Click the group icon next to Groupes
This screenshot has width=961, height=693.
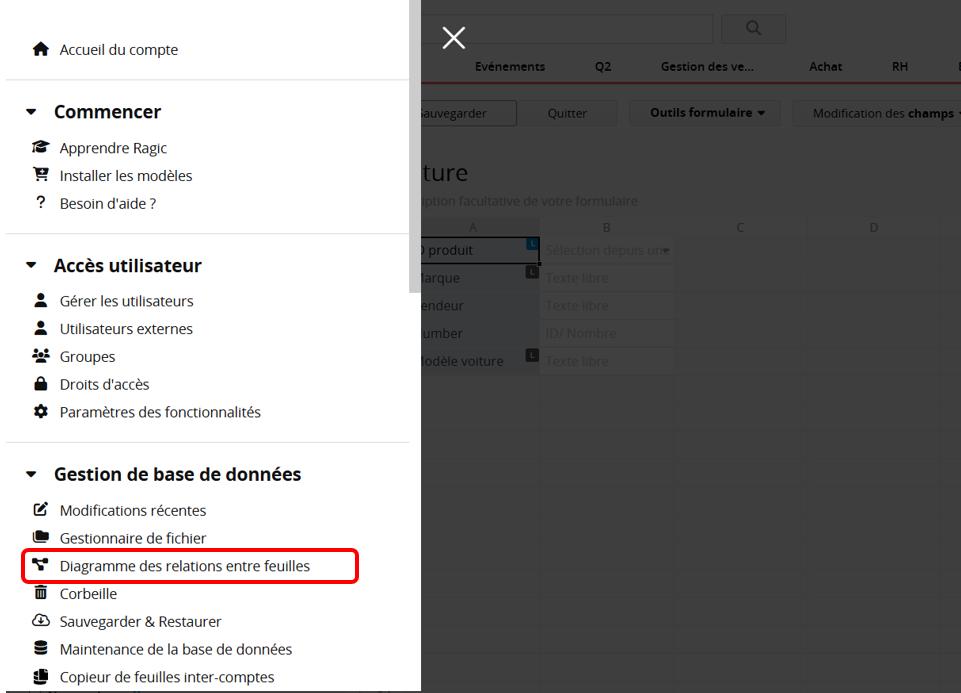click(x=40, y=356)
